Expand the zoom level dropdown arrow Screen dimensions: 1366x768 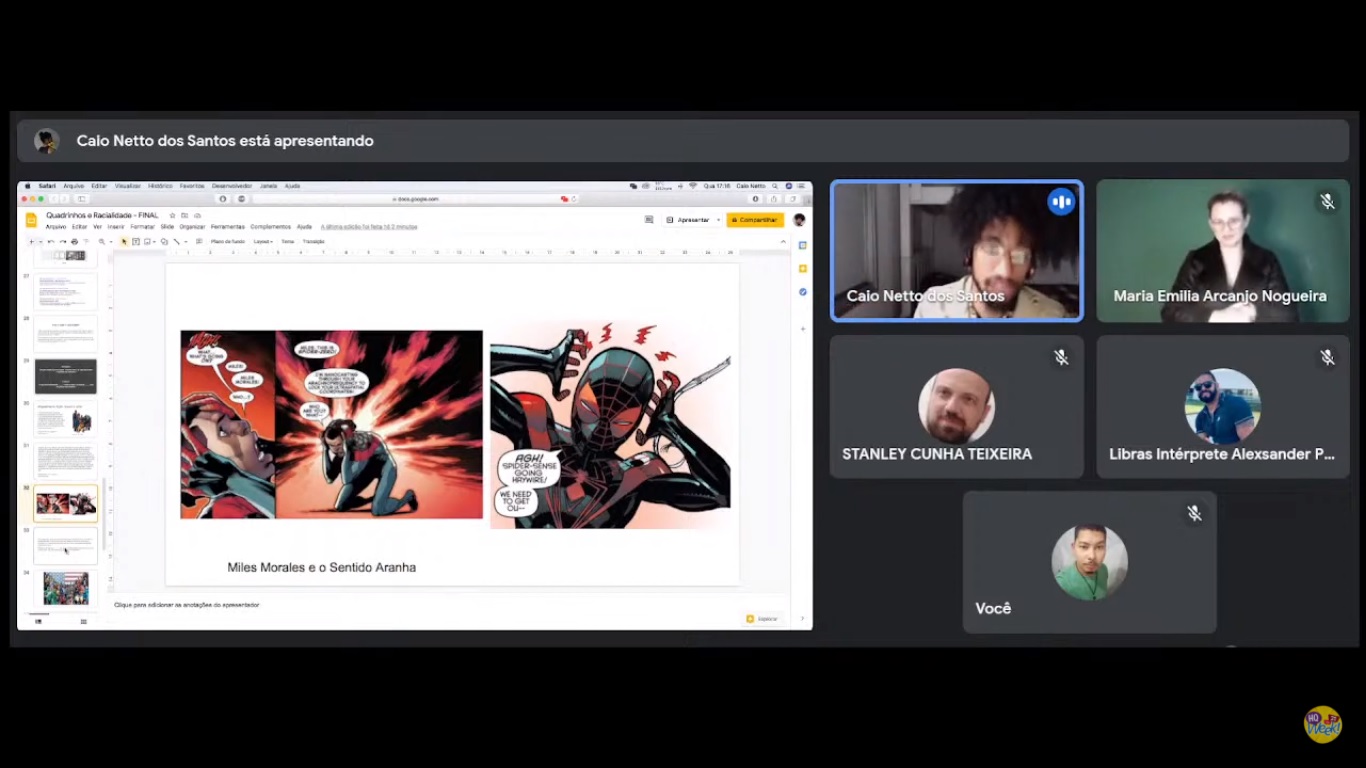coord(110,241)
